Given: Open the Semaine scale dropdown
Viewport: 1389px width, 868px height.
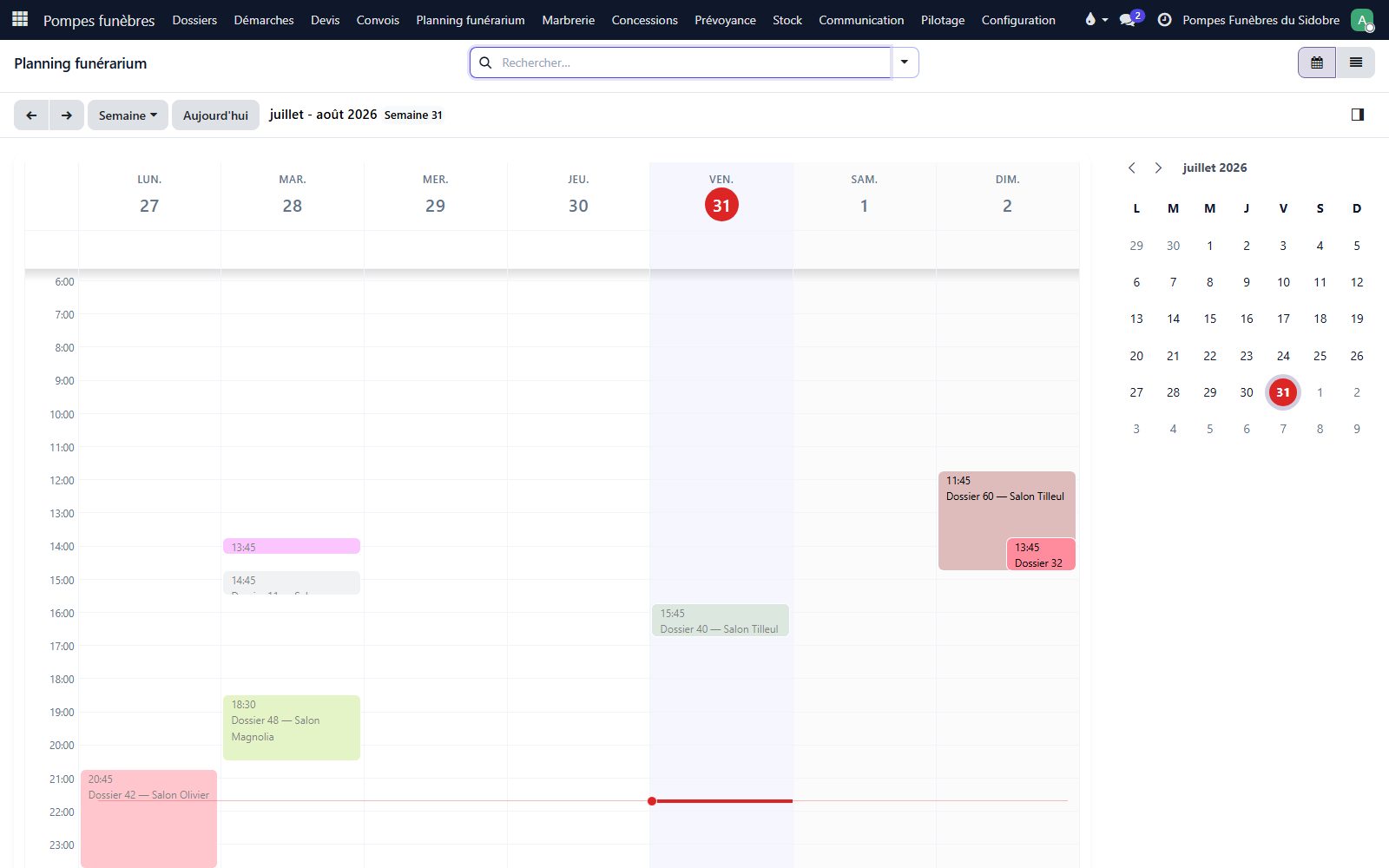Looking at the screenshot, I should (128, 115).
